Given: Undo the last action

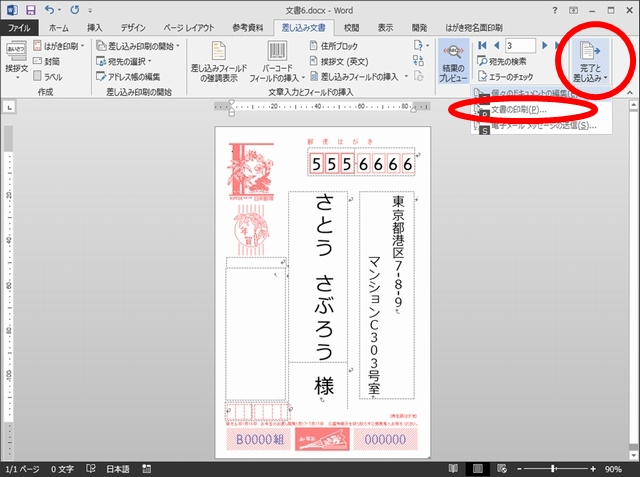Looking at the screenshot, I should 49,10.
